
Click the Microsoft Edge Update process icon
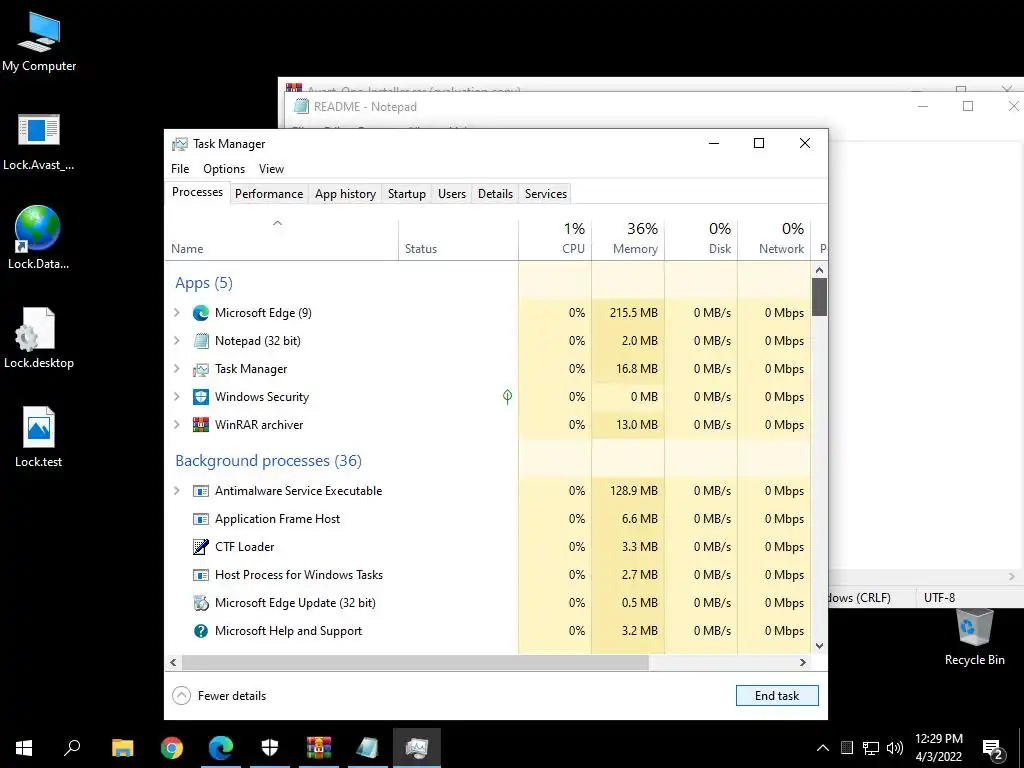tap(200, 603)
